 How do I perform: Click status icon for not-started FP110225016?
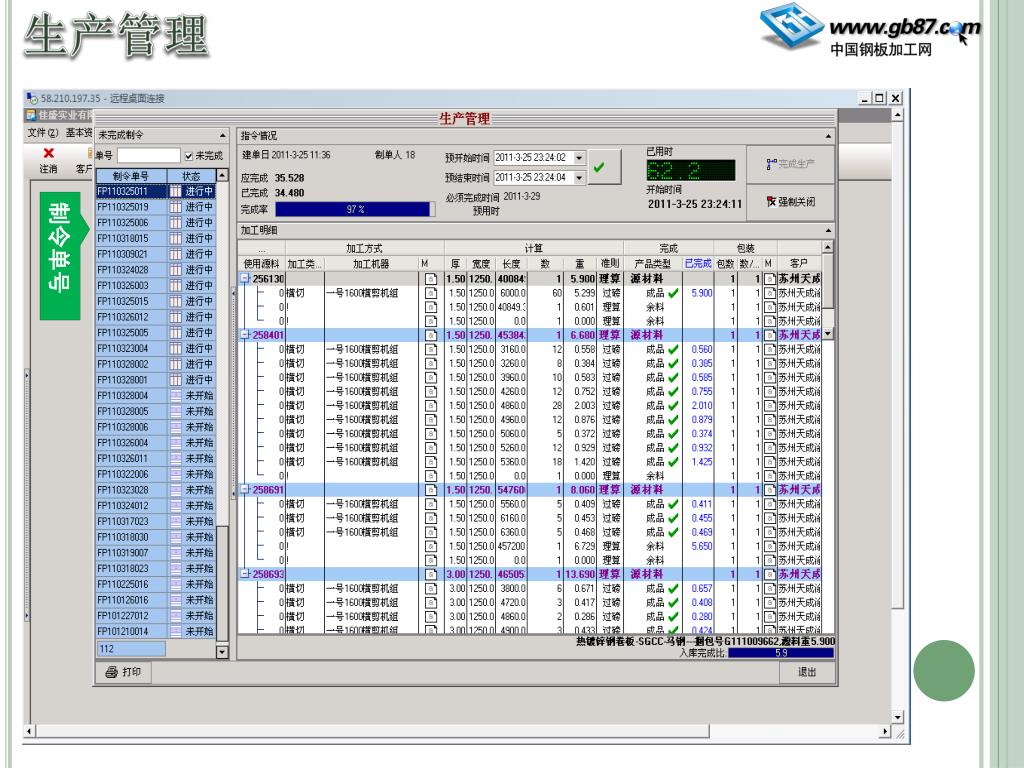coord(175,584)
